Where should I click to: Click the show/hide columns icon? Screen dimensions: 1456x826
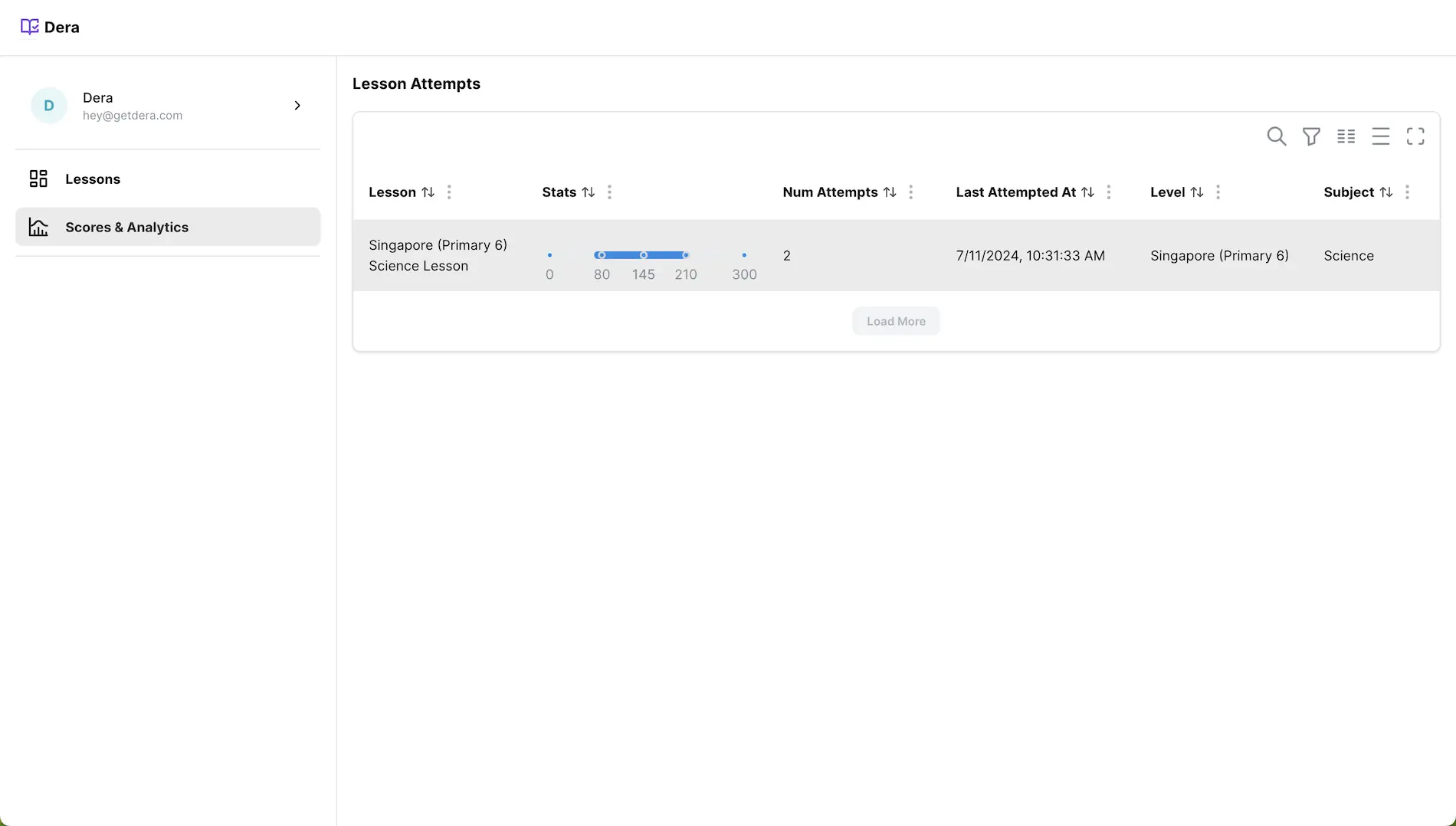click(1346, 136)
